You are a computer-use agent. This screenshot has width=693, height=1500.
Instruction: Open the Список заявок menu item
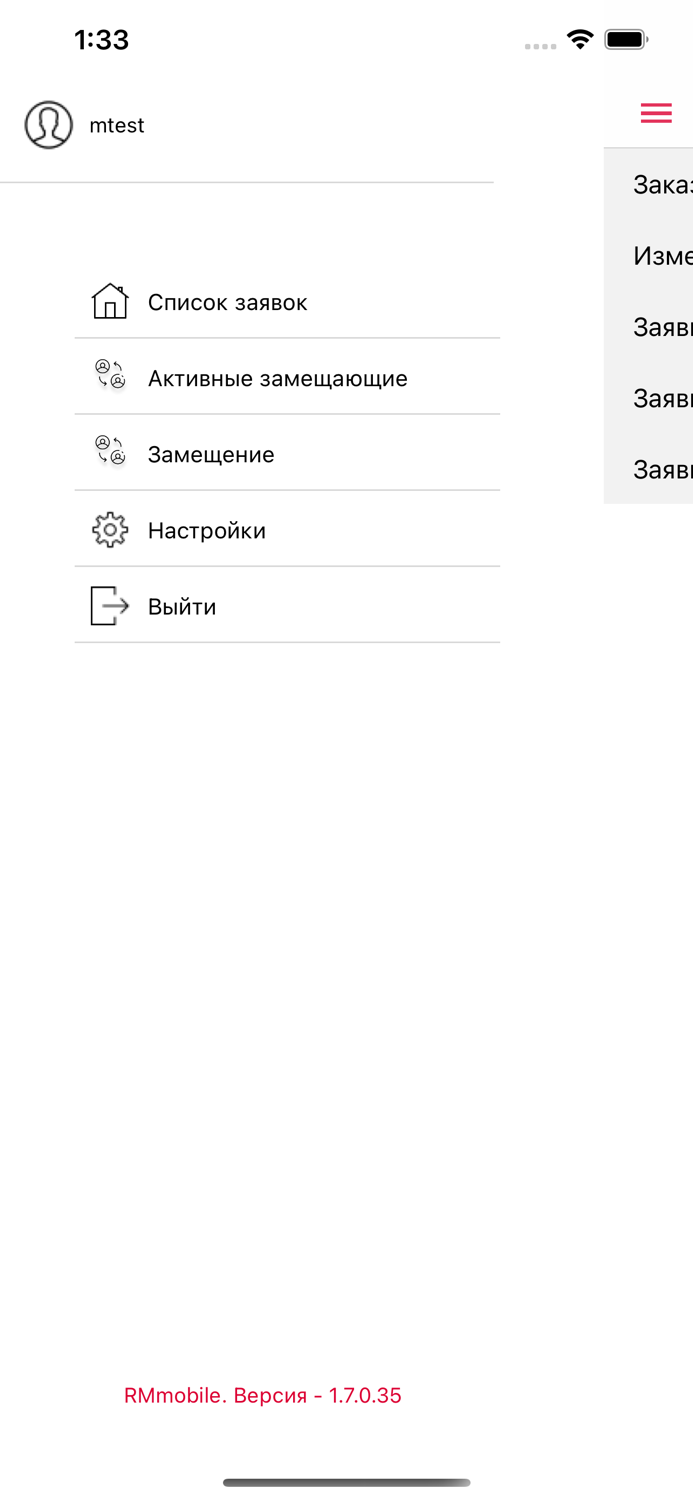(287, 302)
